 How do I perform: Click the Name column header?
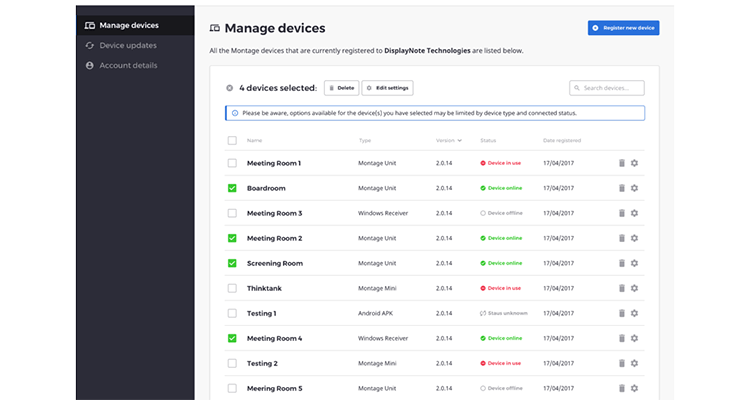click(x=254, y=141)
